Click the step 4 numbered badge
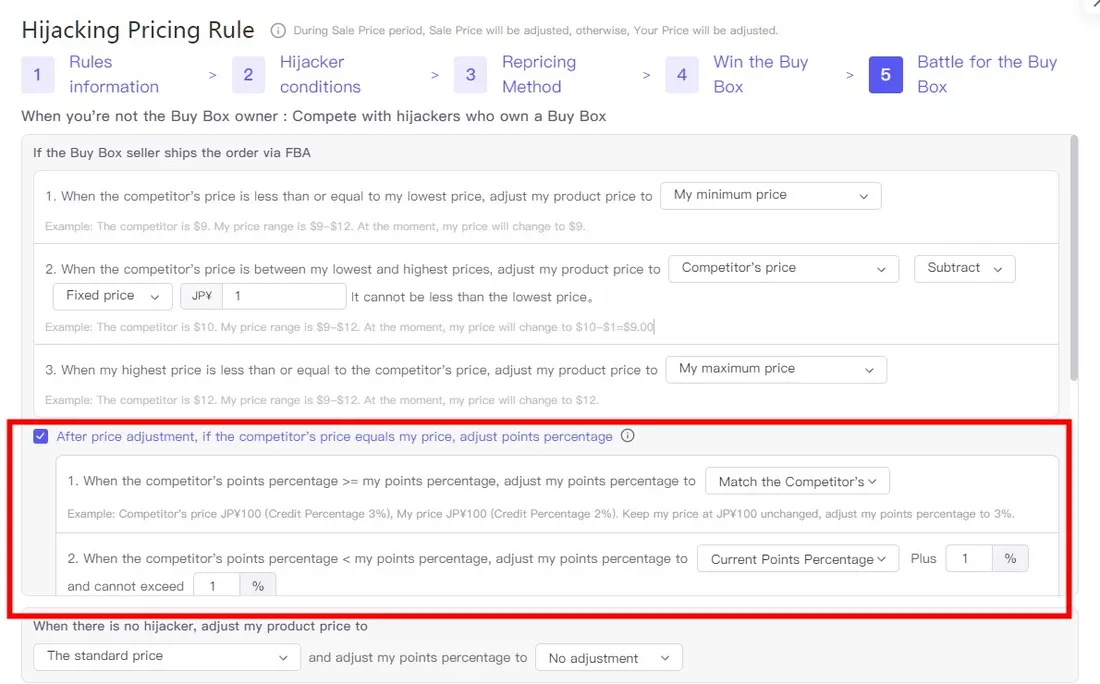Viewport: 1100px width, 684px height. [x=681, y=74]
